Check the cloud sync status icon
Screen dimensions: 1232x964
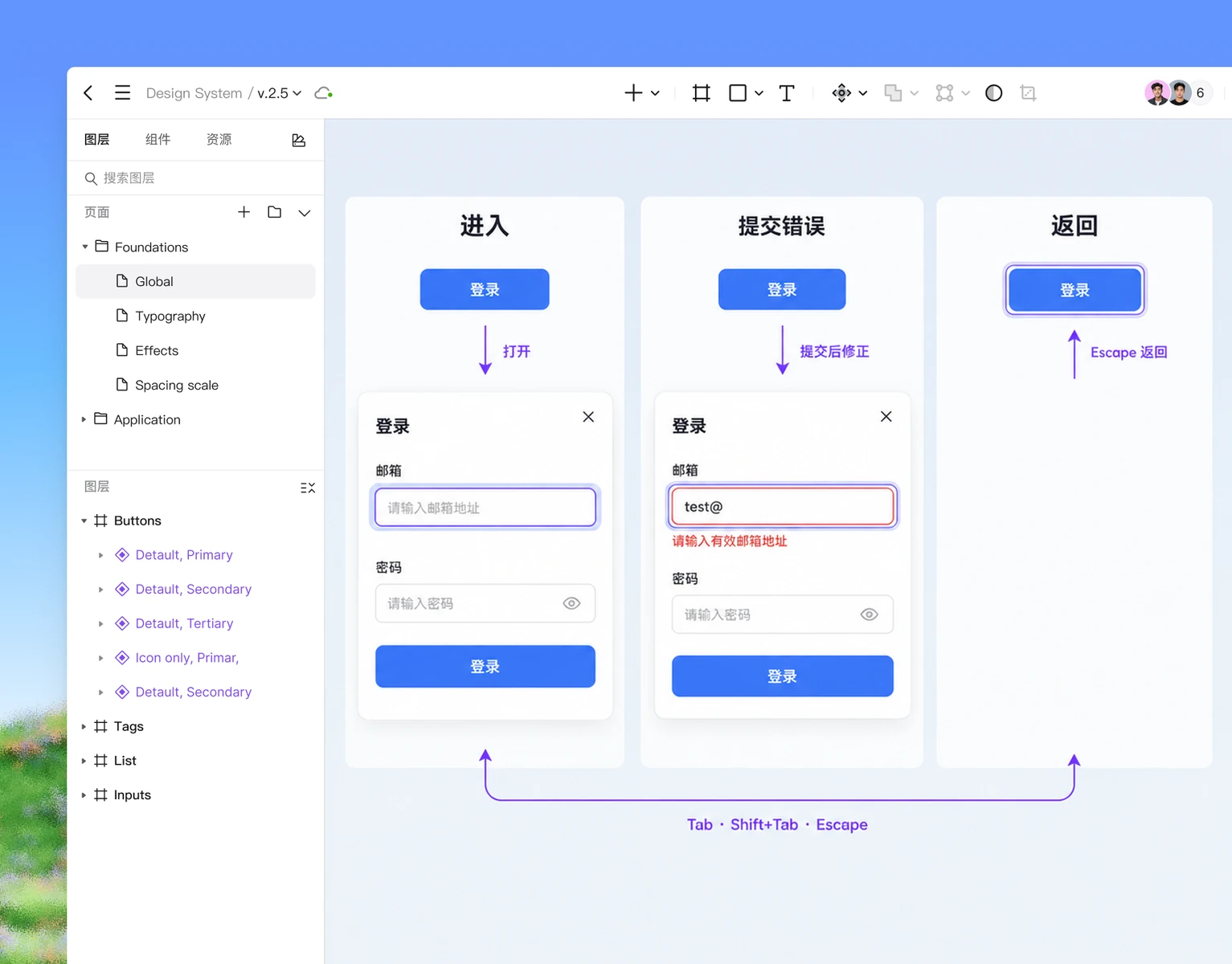[x=323, y=93]
